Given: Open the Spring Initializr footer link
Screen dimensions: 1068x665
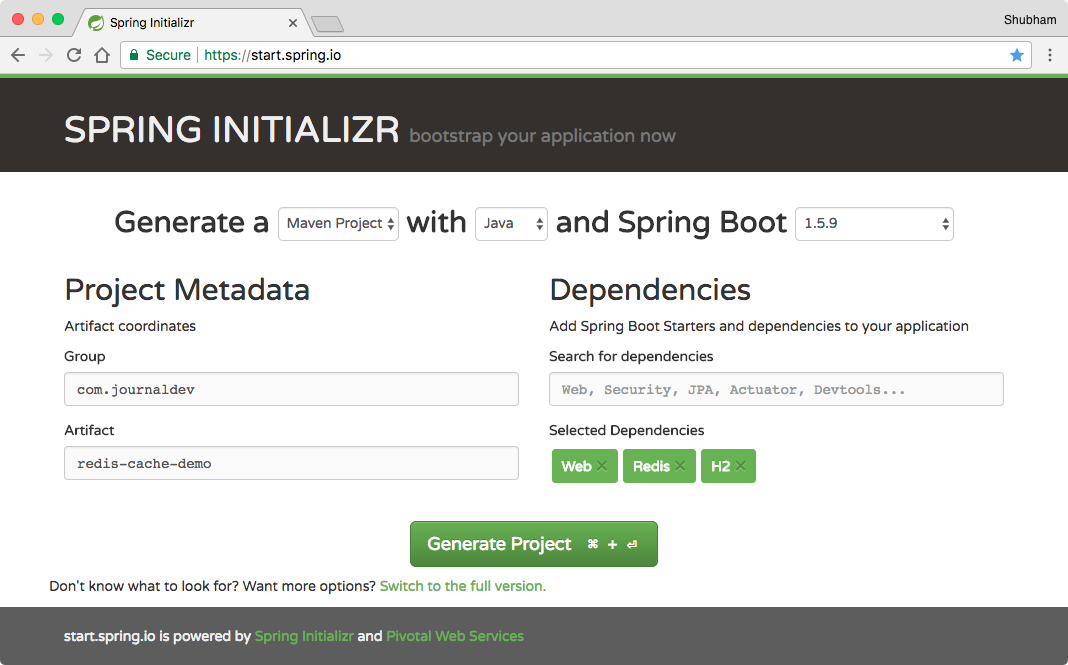Looking at the screenshot, I should click(x=304, y=636).
